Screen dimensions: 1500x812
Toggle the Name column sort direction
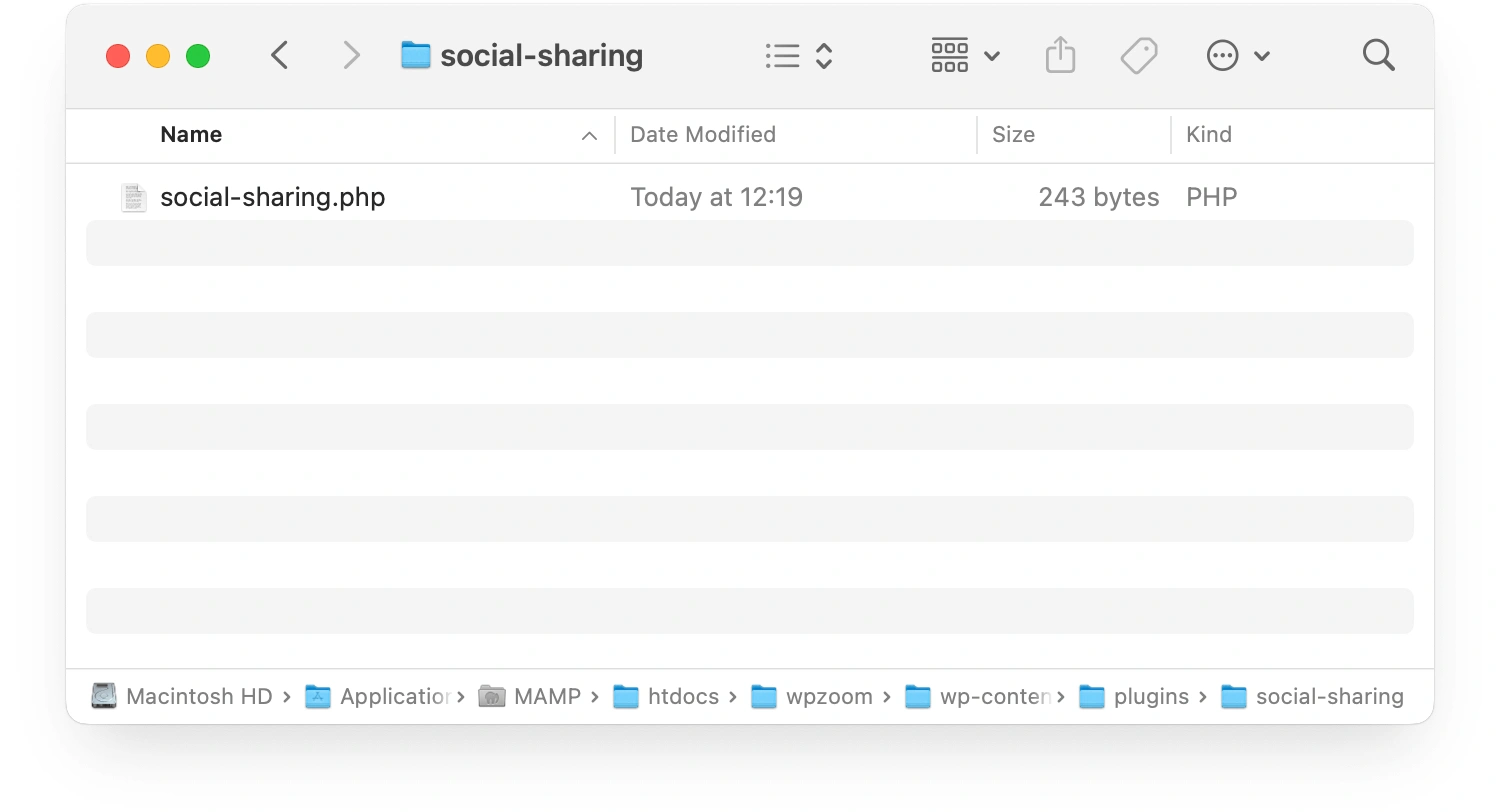190,134
